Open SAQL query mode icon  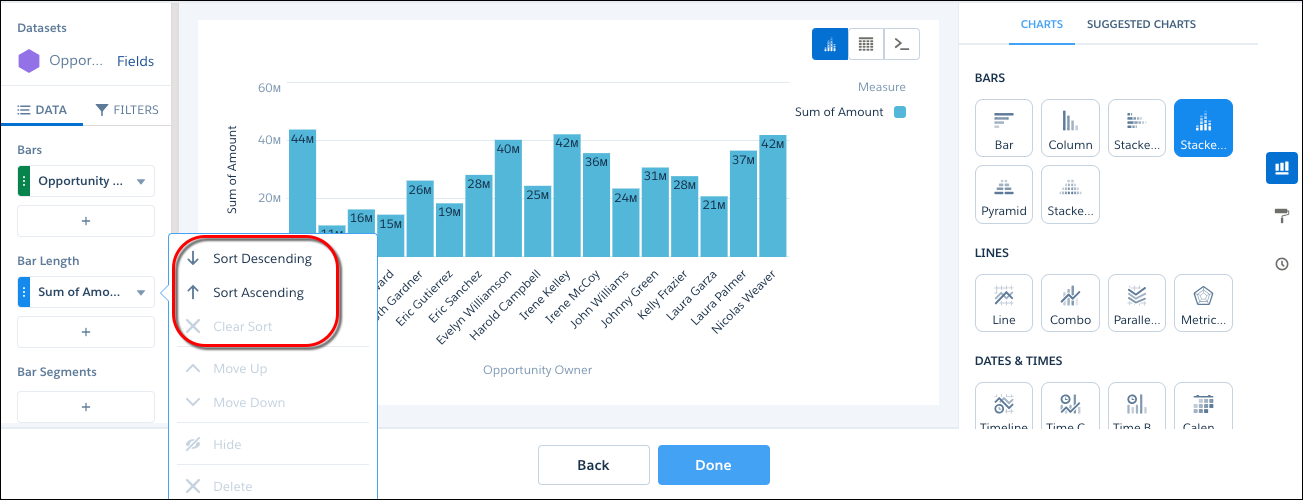tap(902, 44)
